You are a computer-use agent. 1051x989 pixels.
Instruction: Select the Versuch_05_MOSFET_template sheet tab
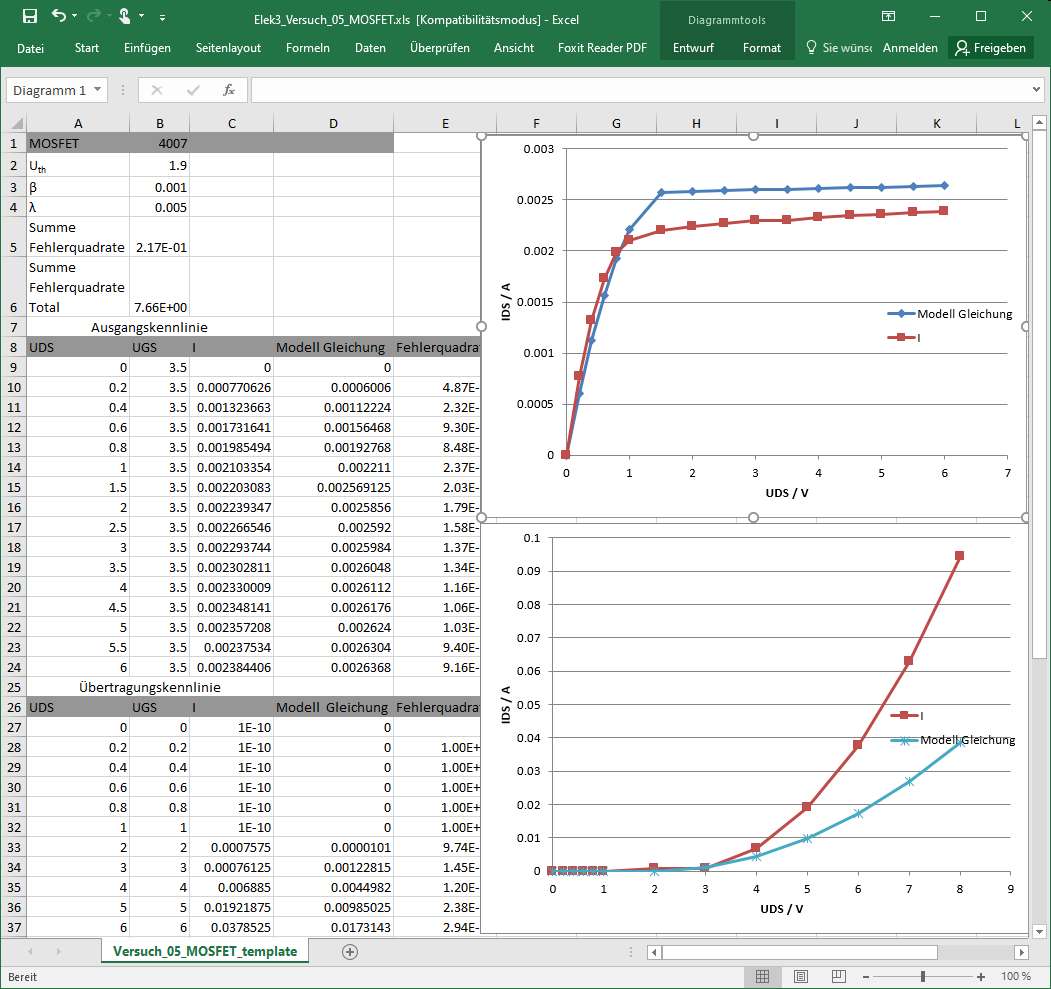(205, 952)
